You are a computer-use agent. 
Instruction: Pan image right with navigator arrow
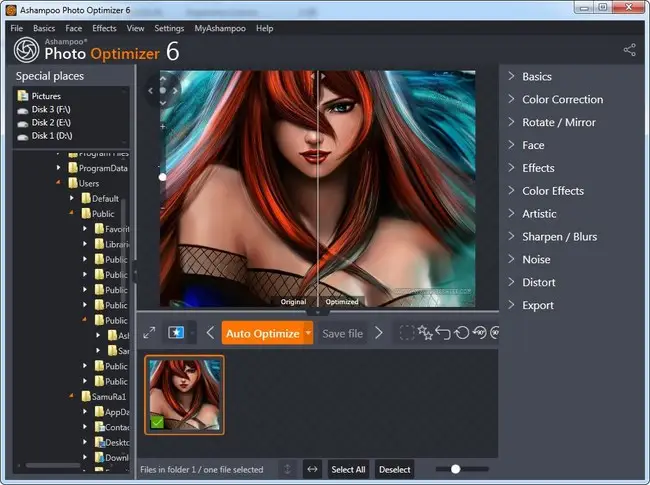pos(175,90)
